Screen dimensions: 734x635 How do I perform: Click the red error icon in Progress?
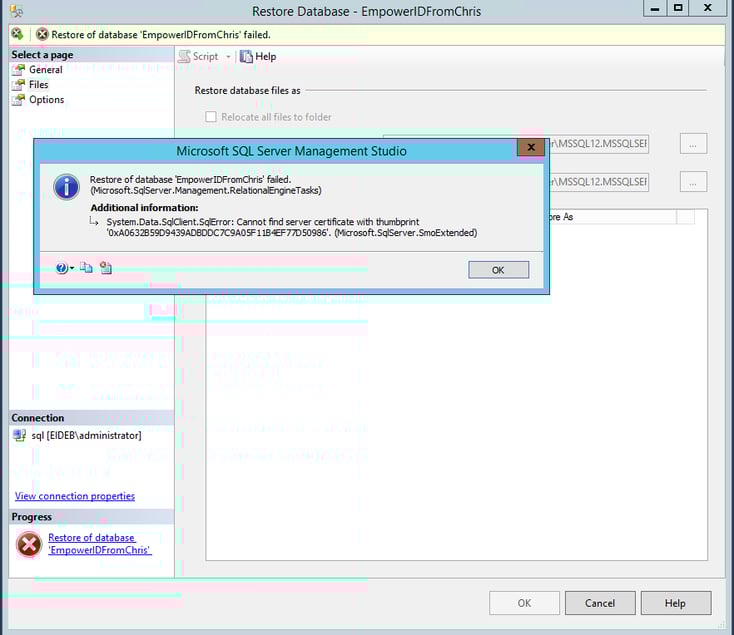(29, 544)
